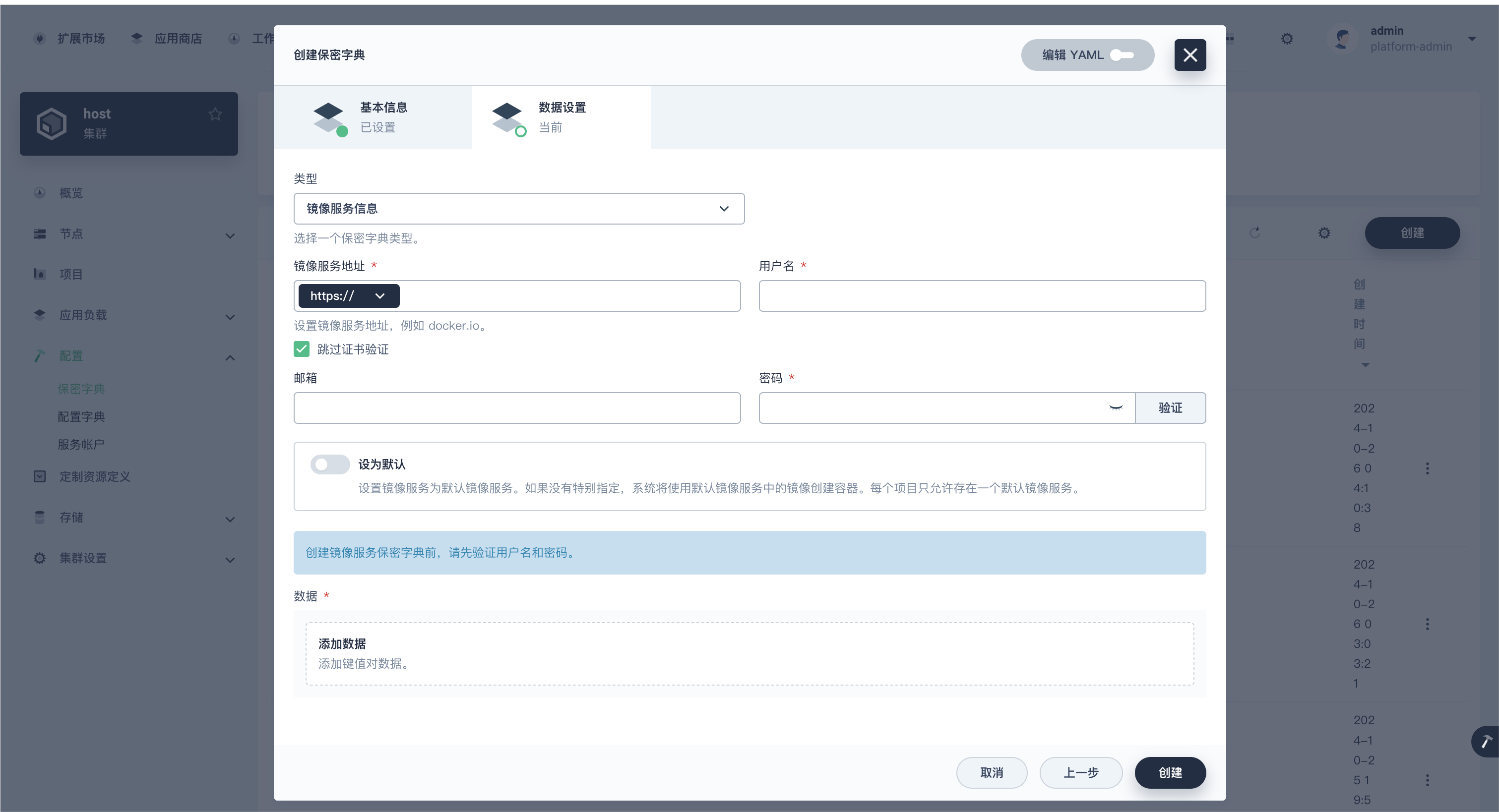Click the dialog's 创建 button

tap(1170, 772)
